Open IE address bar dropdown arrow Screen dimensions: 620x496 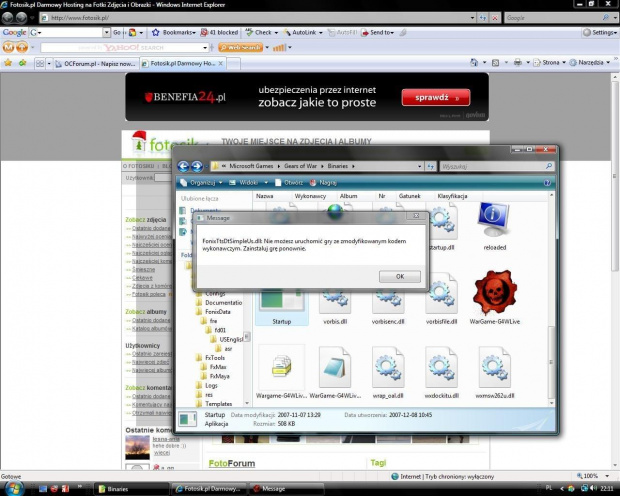coord(472,18)
